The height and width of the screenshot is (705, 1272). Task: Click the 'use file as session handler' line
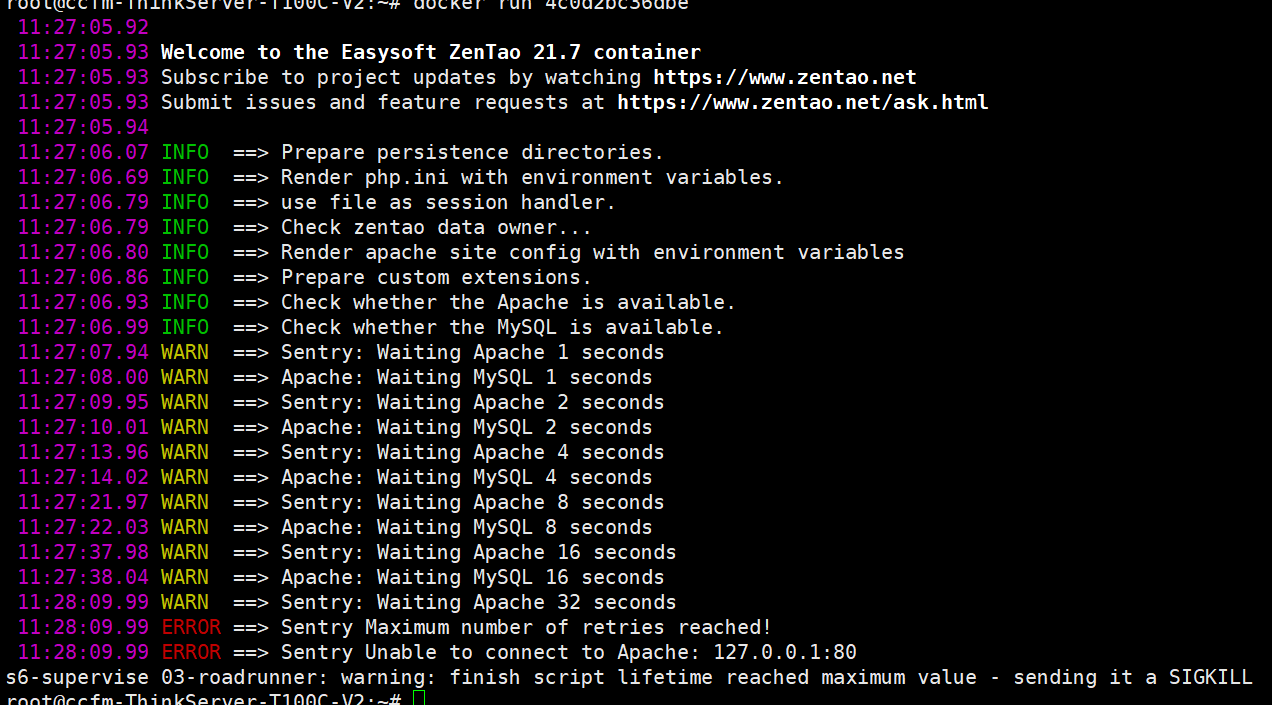point(448,202)
